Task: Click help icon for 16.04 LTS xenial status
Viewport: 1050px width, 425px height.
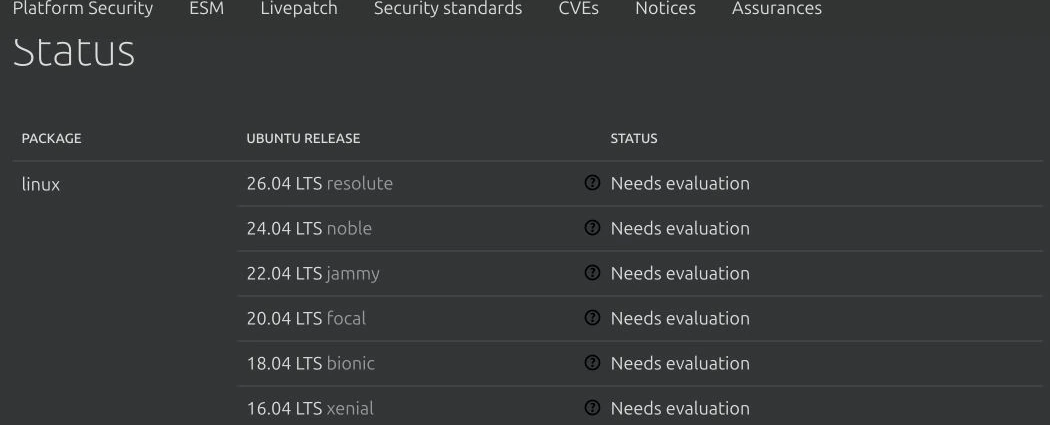Action: click(x=592, y=408)
